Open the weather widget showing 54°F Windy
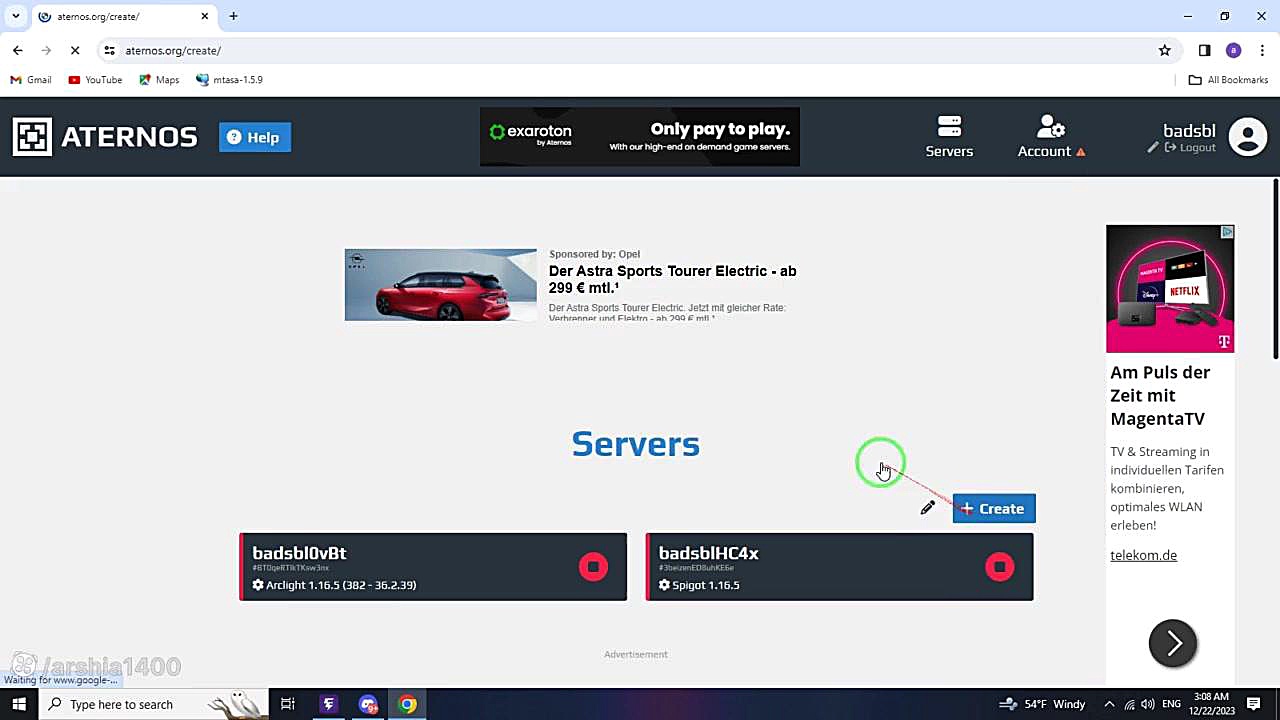Screen dimensions: 1280x720 [x=1041, y=704]
